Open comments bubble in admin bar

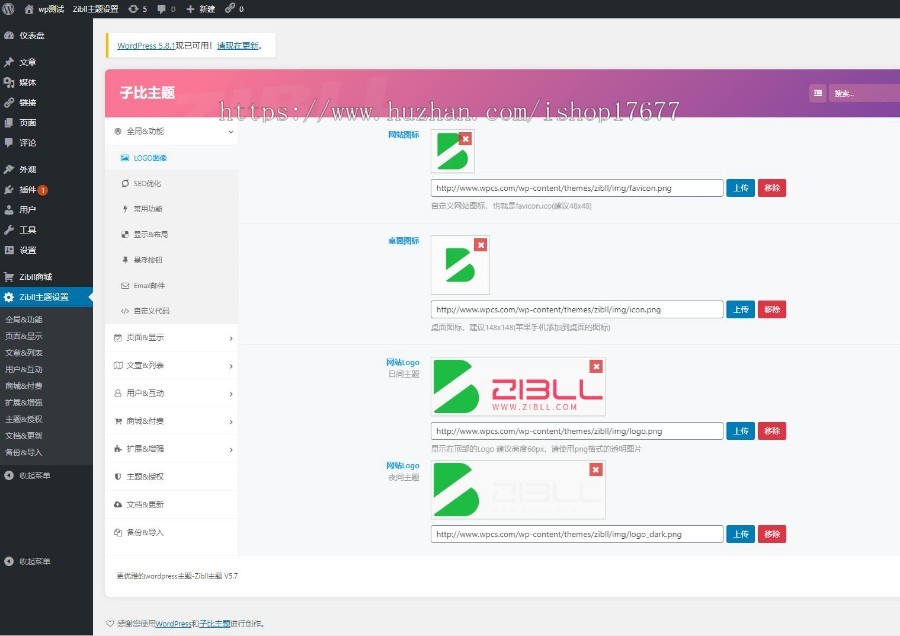click(x=166, y=9)
